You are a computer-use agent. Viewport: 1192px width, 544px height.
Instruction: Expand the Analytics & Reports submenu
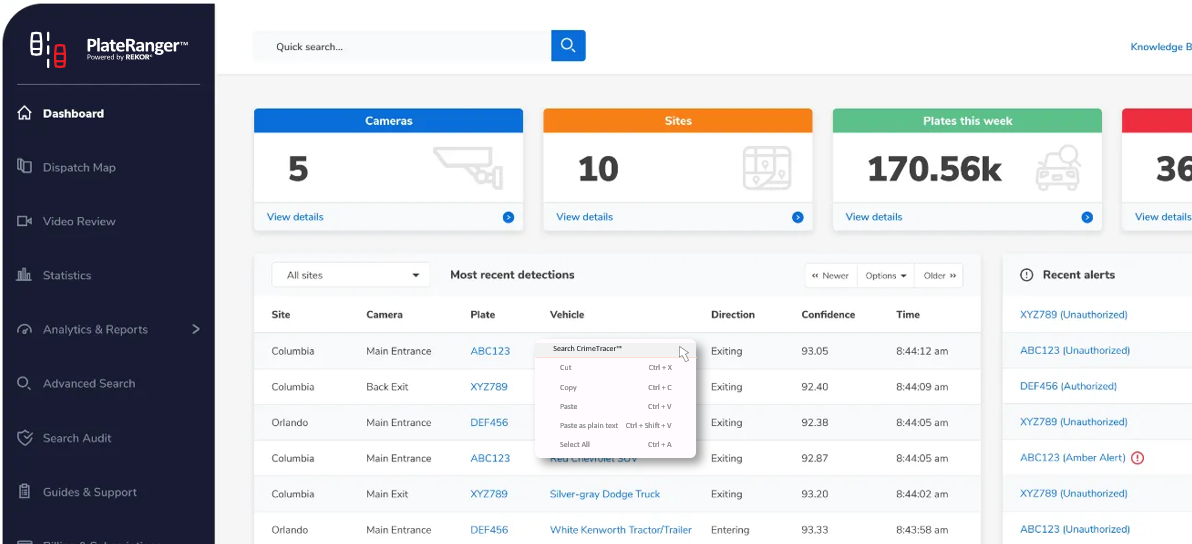[x=195, y=329]
